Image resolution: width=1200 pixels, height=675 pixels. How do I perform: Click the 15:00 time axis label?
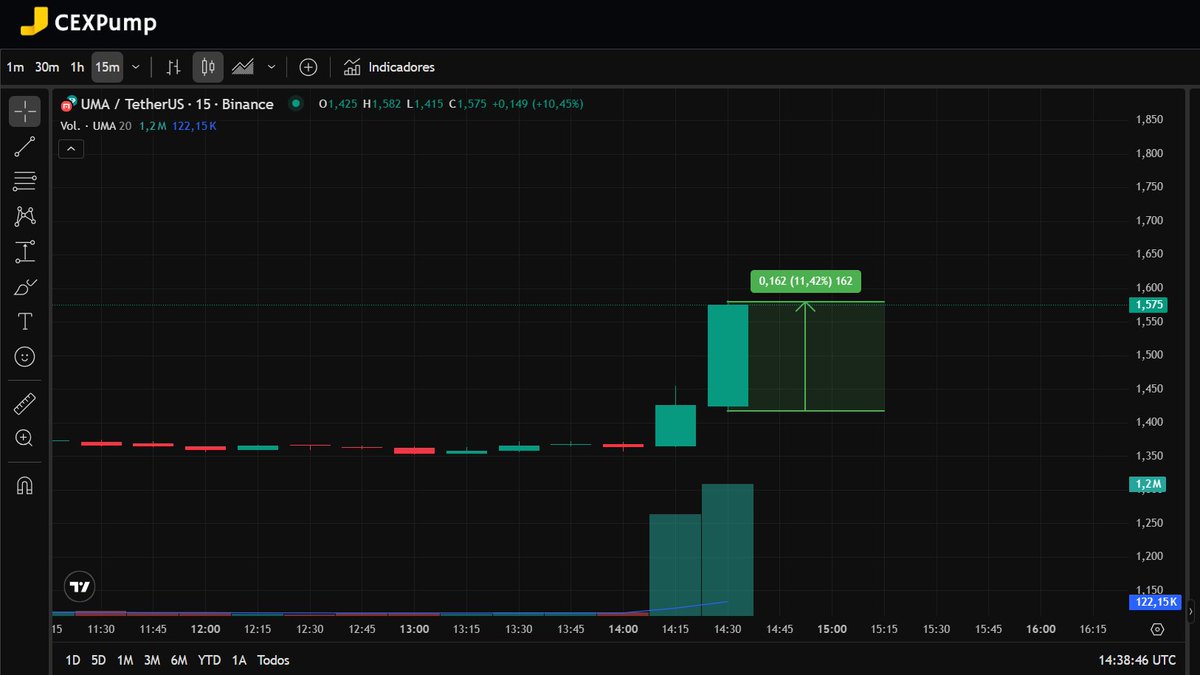click(832, 629)
